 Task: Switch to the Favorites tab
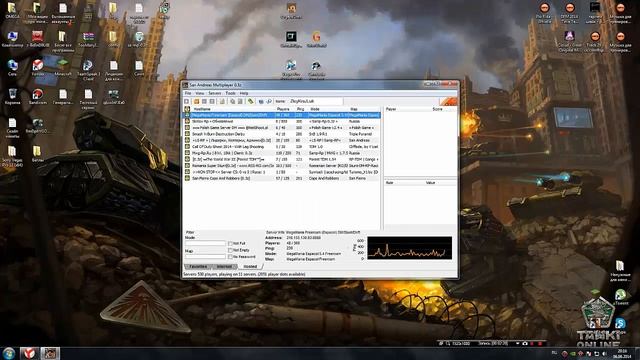[x=198, y=267]
